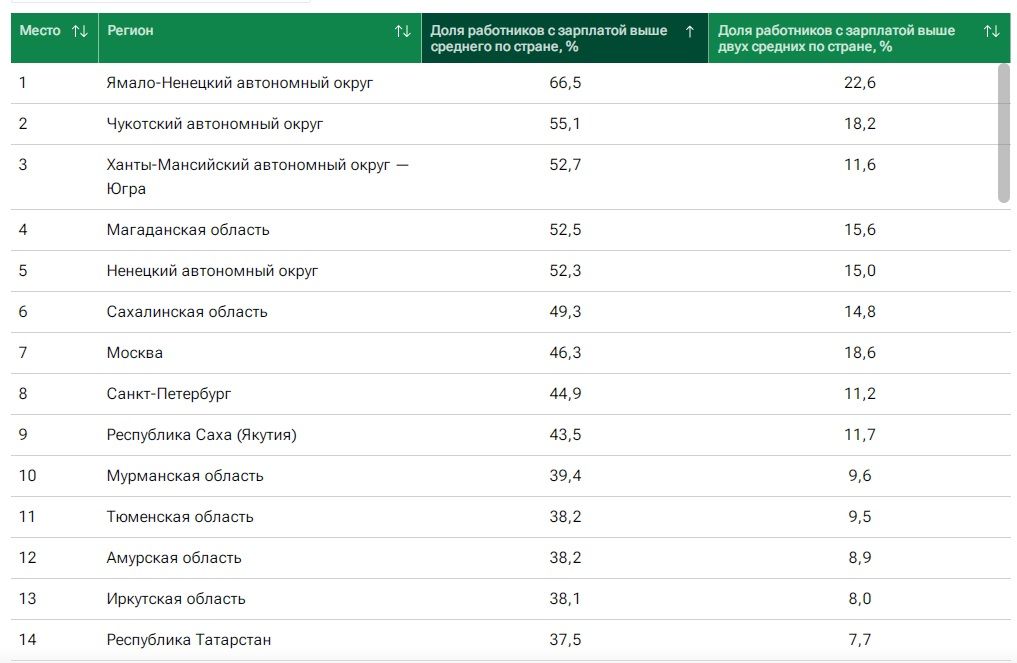Select the 18,6 value in Москва row
The height and width of the screenshot is (663, 1017).
[859, 353]
